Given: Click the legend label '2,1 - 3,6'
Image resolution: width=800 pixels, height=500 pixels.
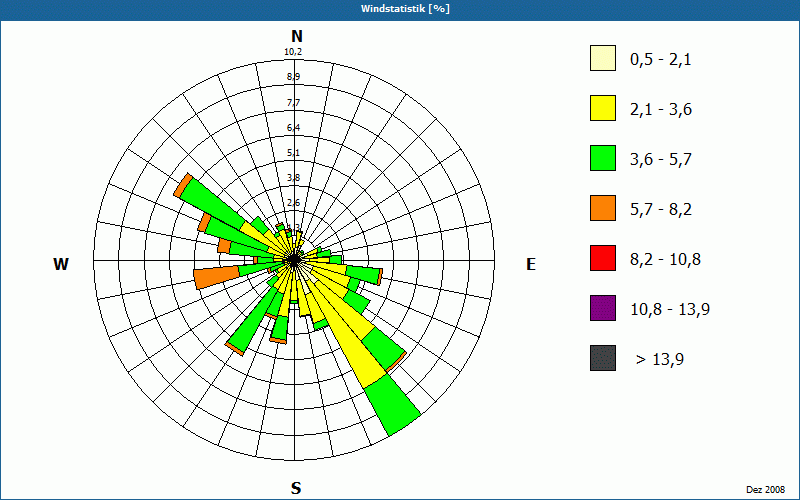Looking at the screenshot, I should [x=661, y=110].
